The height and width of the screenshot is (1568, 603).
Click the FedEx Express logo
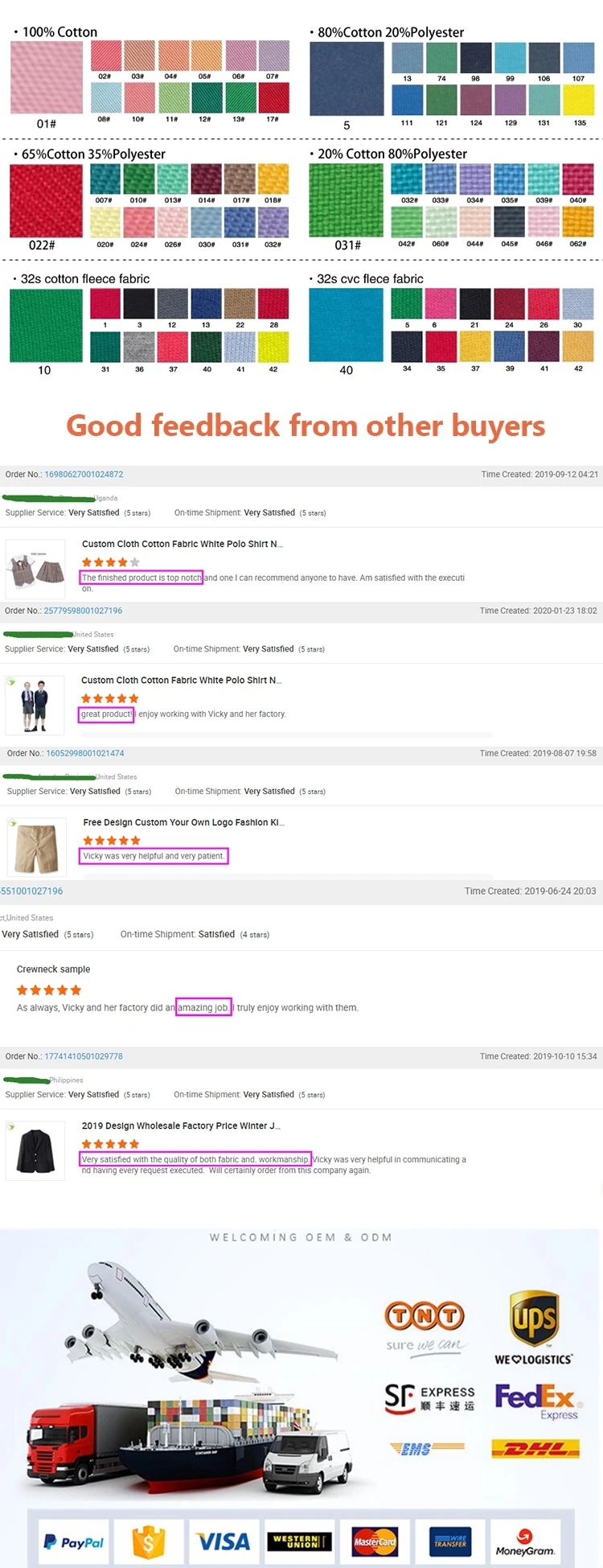[535, 1401]
